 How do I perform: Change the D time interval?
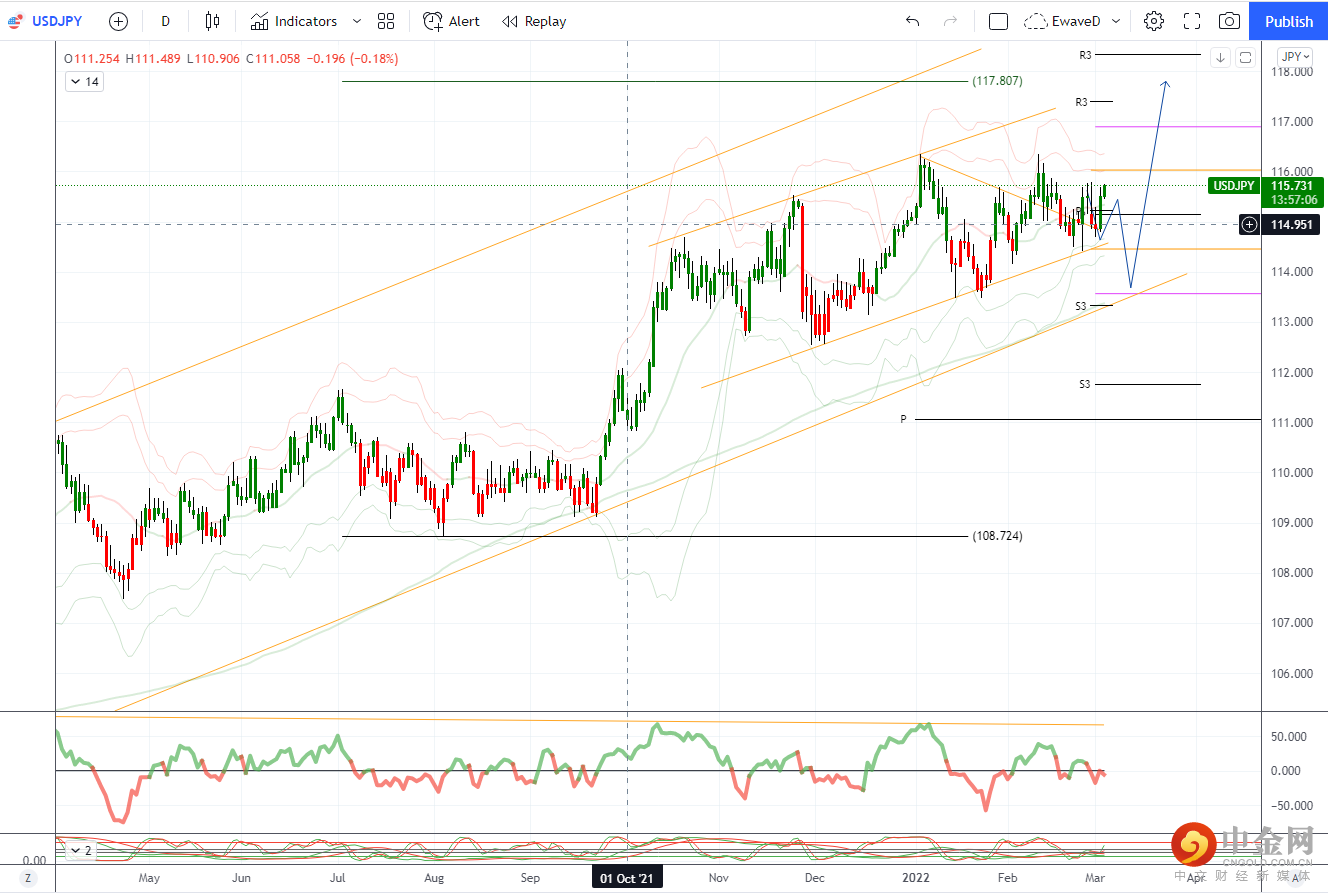coord(166,21)
